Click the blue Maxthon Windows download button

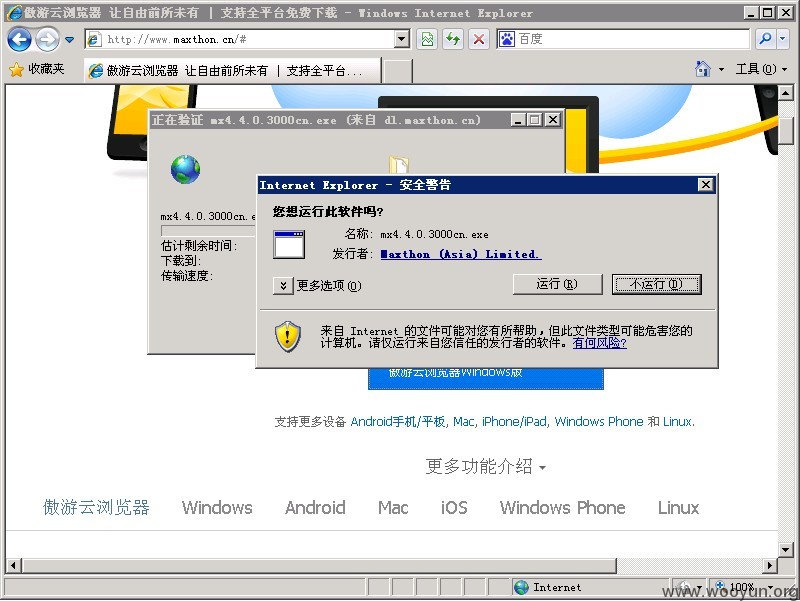point(486,378)
